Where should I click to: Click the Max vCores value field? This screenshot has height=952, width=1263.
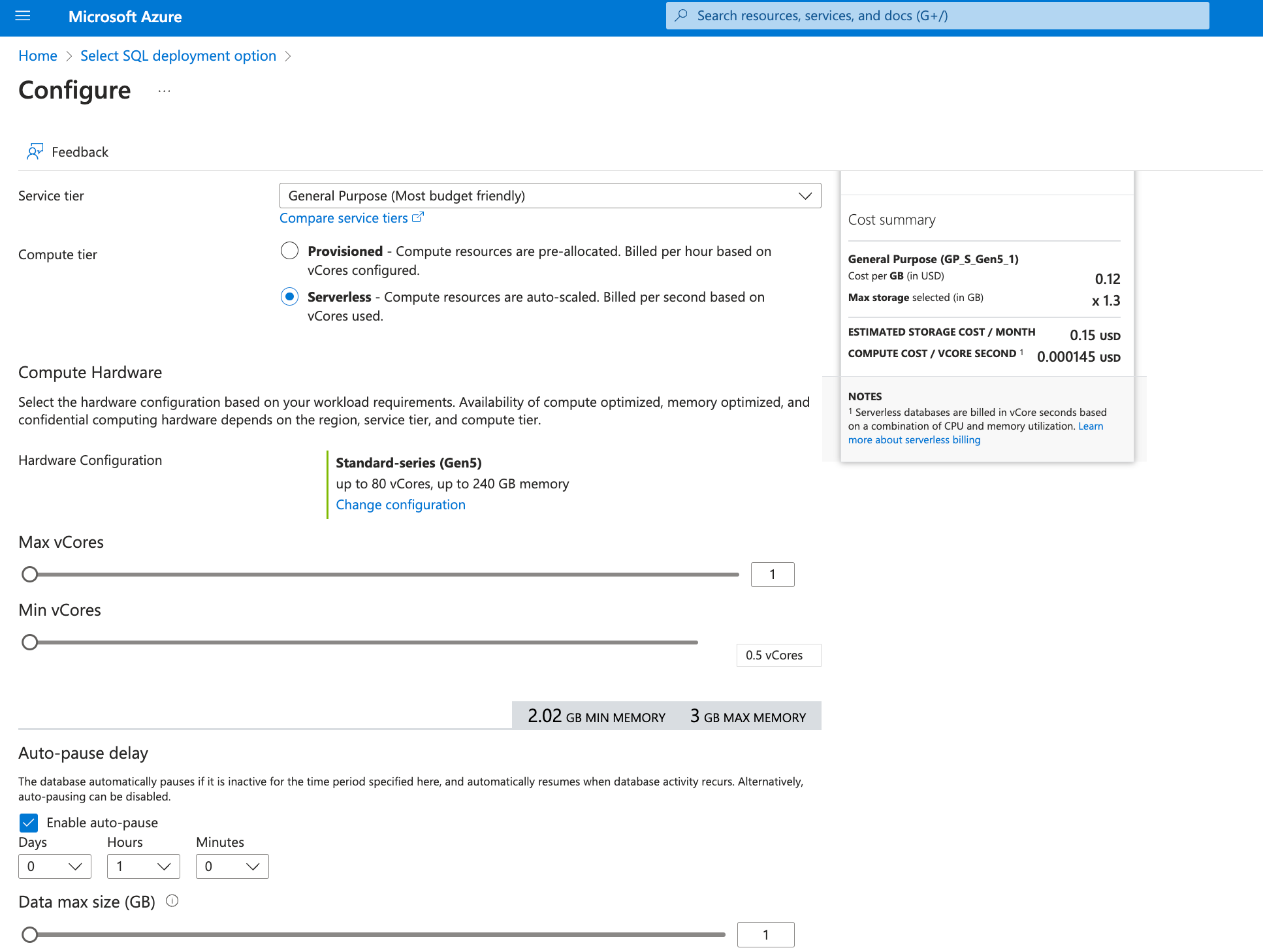point(773,575)
